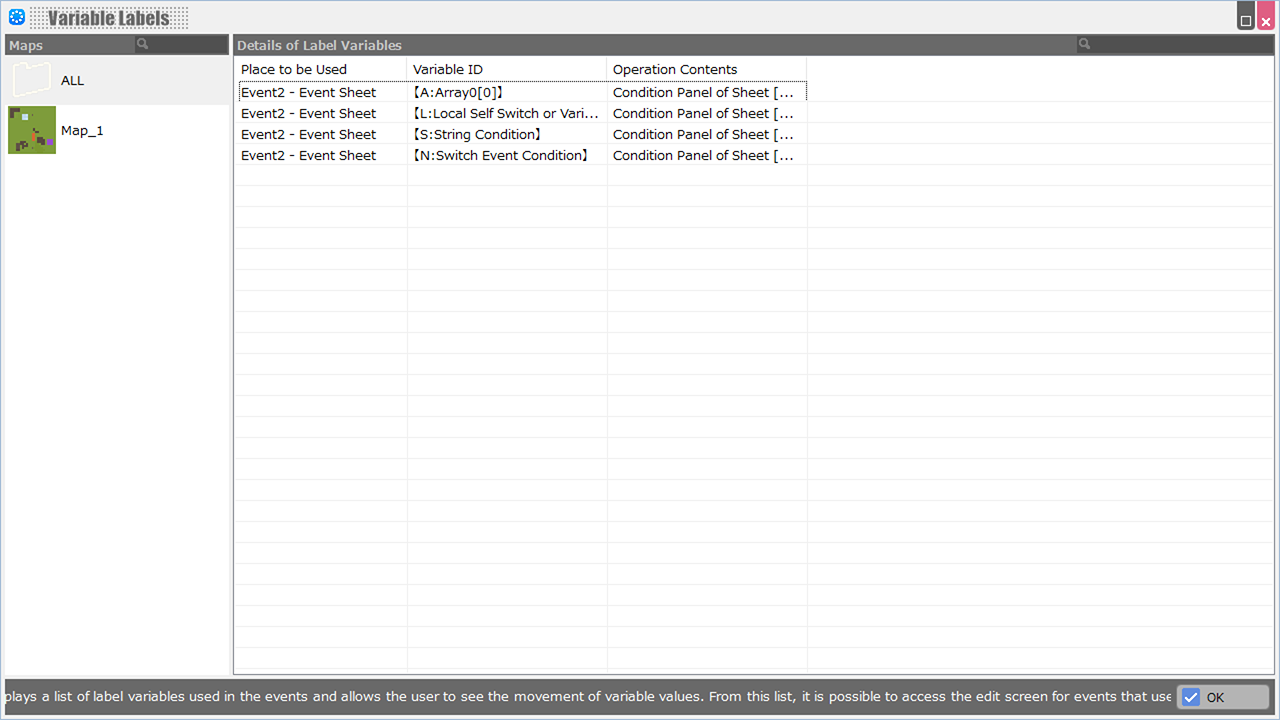Click the Map_1 label in Maps list
Screen dimensions: 1280x720
(82, 131)
